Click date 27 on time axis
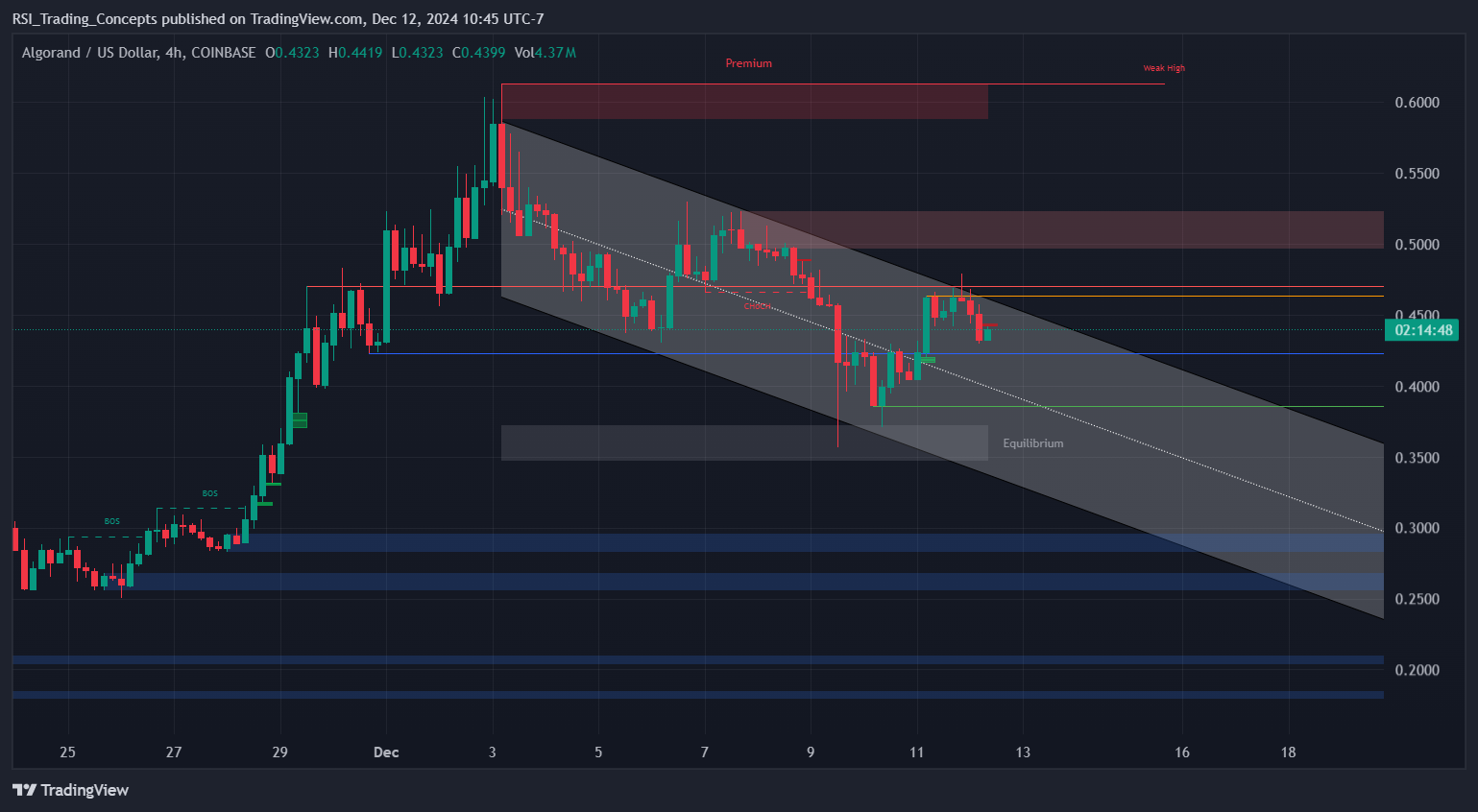Viewport: 1478px width, 812px height. (x=174, y=752)
